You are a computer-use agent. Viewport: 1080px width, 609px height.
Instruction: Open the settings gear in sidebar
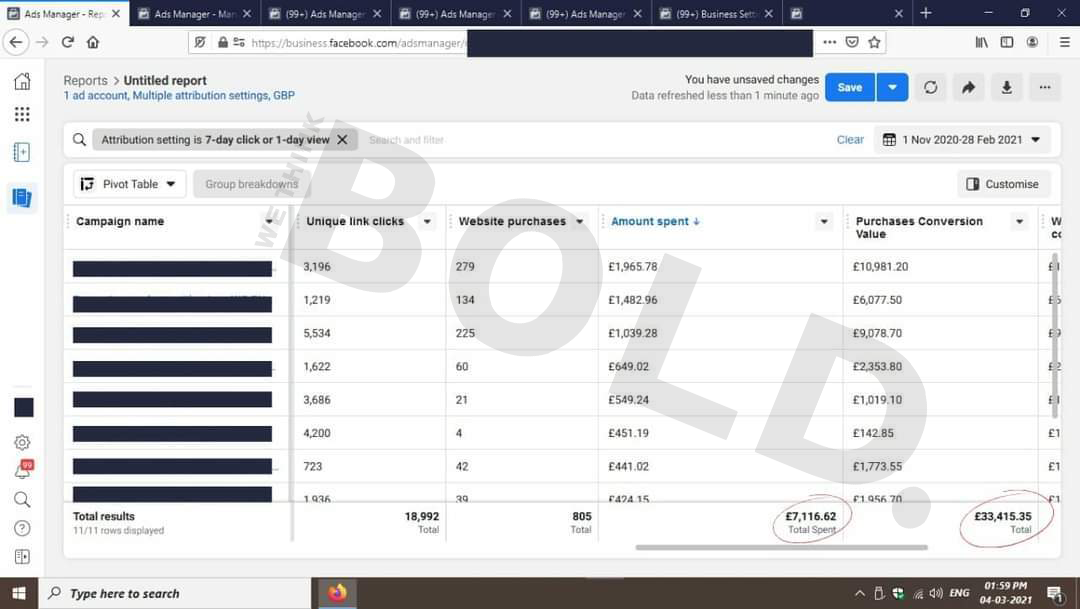click(x=22, y=442)
